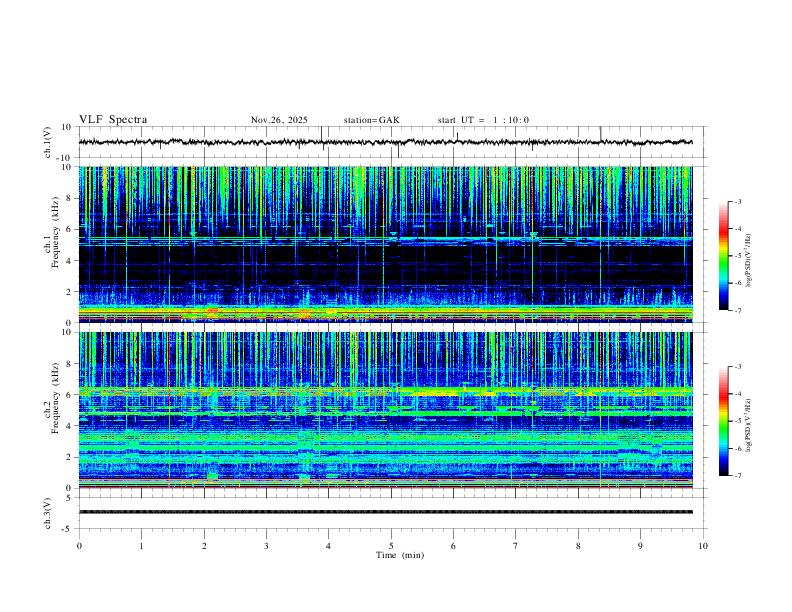Click the ch.1 voltage waveform trace

pos(385,142)
